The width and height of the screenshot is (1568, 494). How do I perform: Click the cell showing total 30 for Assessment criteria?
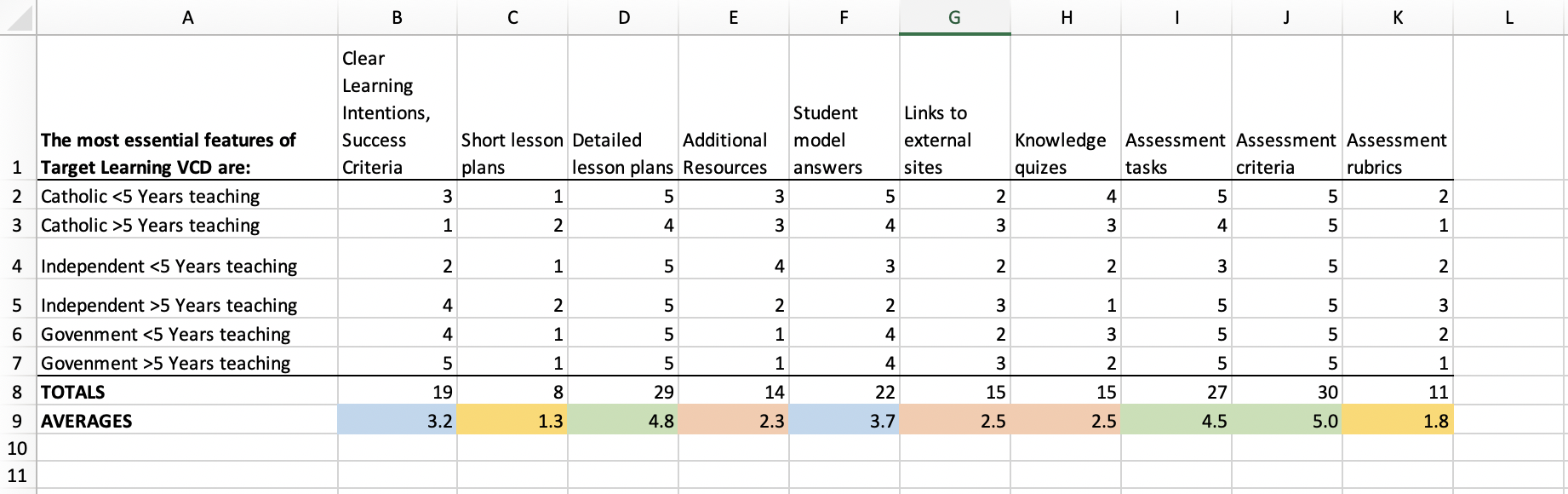tap(1285, 392)
